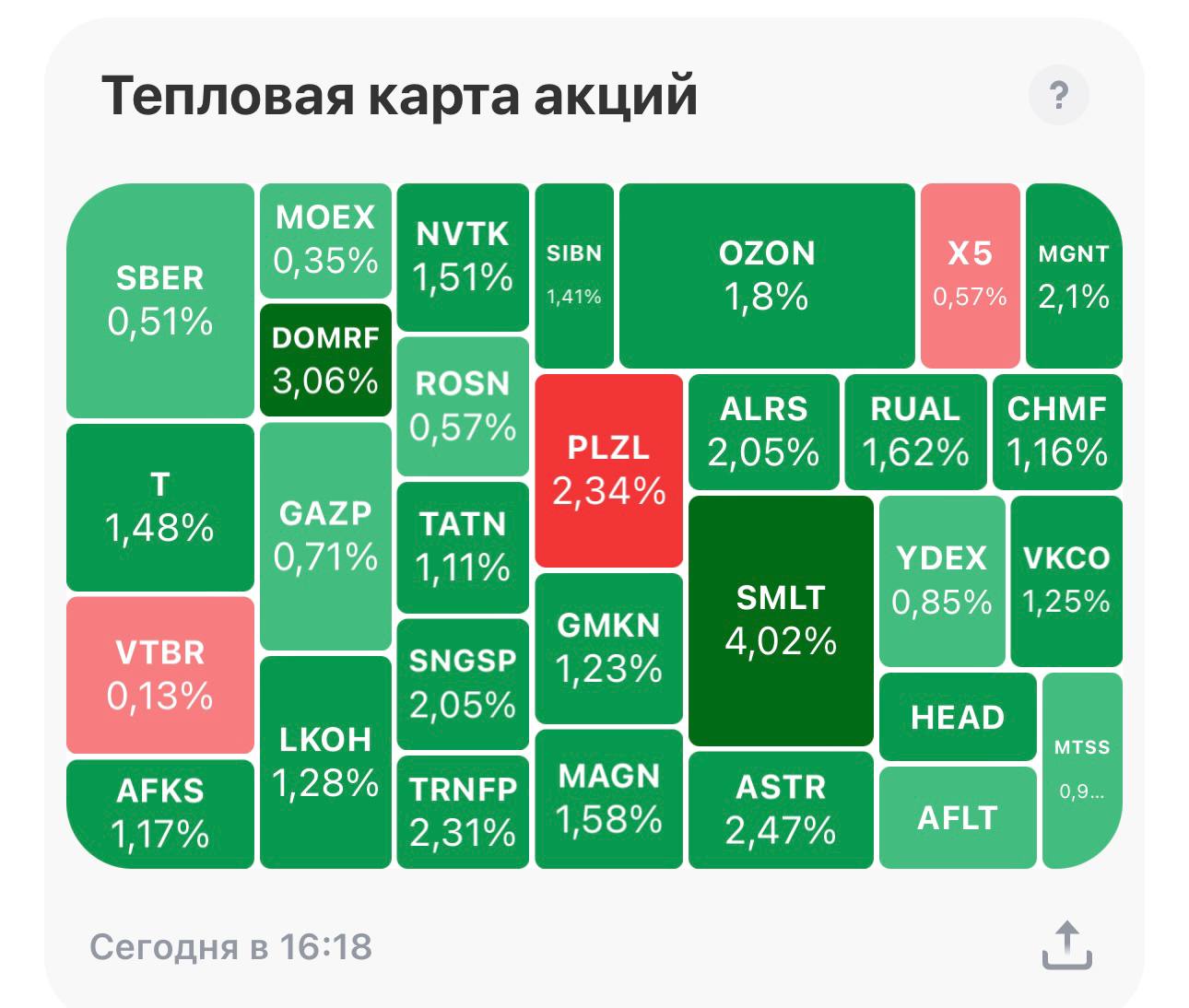Select the GAZP 0,71% tile
This screenshot has width=1189, height=1008.
pyautogui.click(x=325, y=536)
